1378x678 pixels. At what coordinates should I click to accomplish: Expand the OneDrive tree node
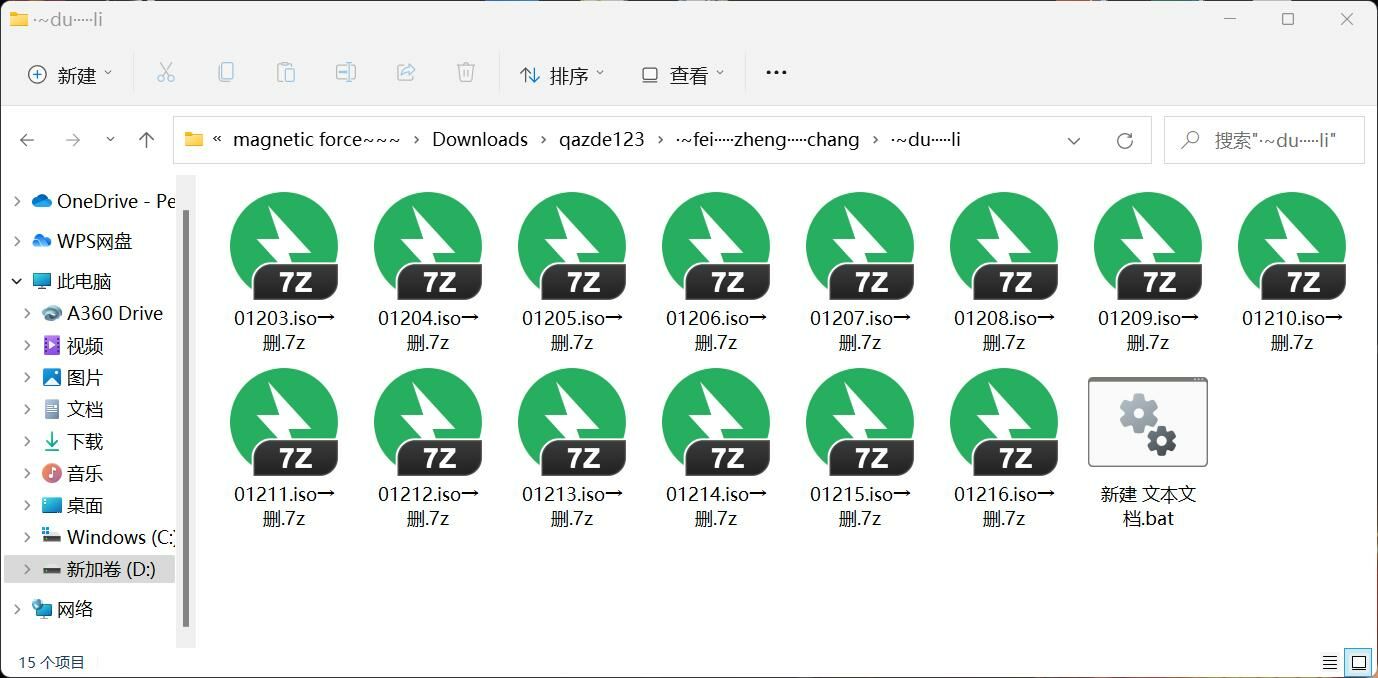click(x=17, y=201)
